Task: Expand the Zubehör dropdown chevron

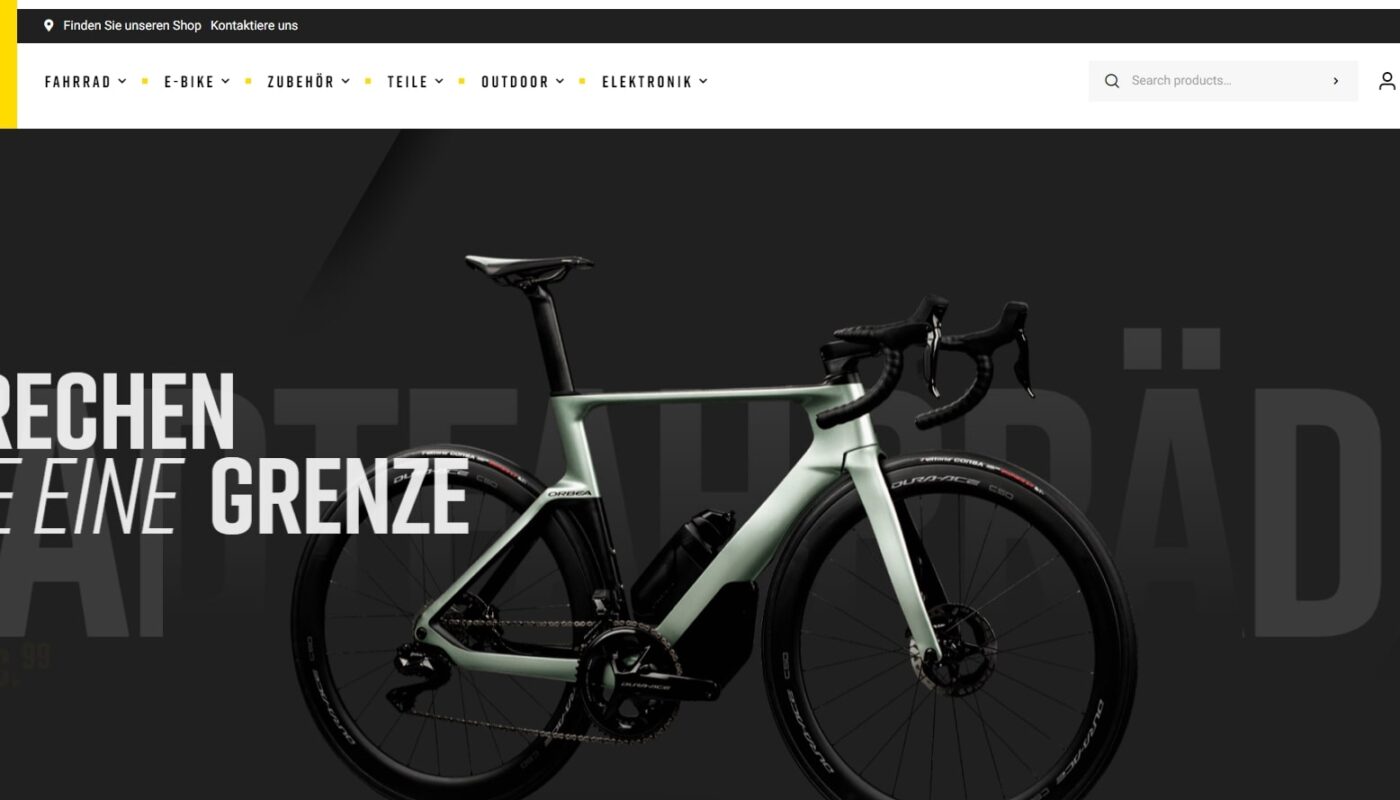Action: [x=346, y=81]
